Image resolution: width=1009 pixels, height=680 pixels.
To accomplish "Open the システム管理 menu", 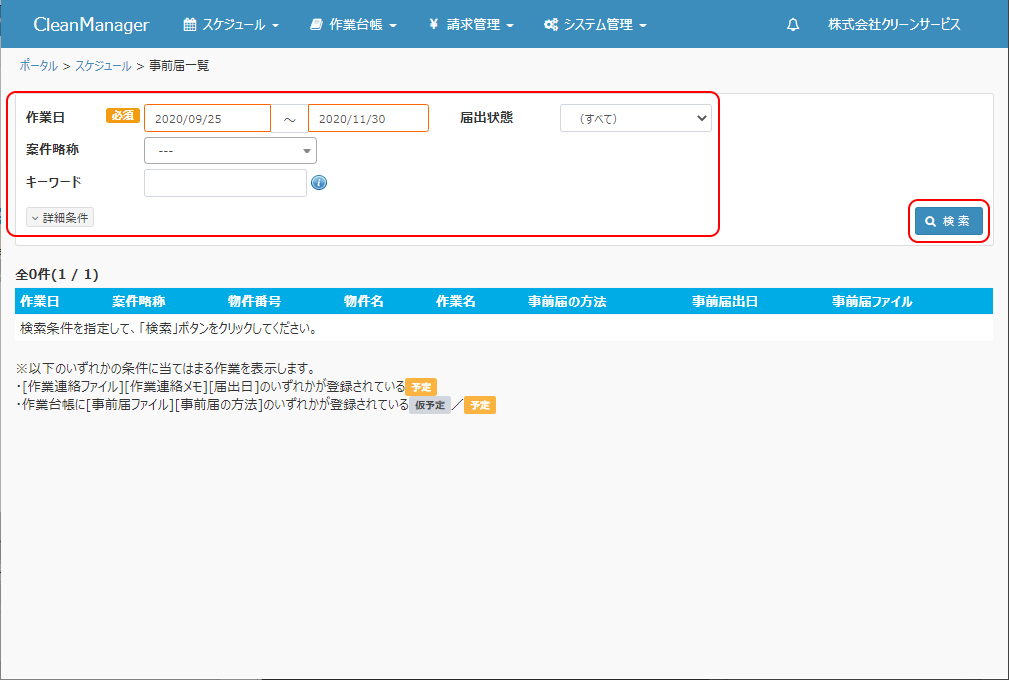I will click(x=595, y=25).
